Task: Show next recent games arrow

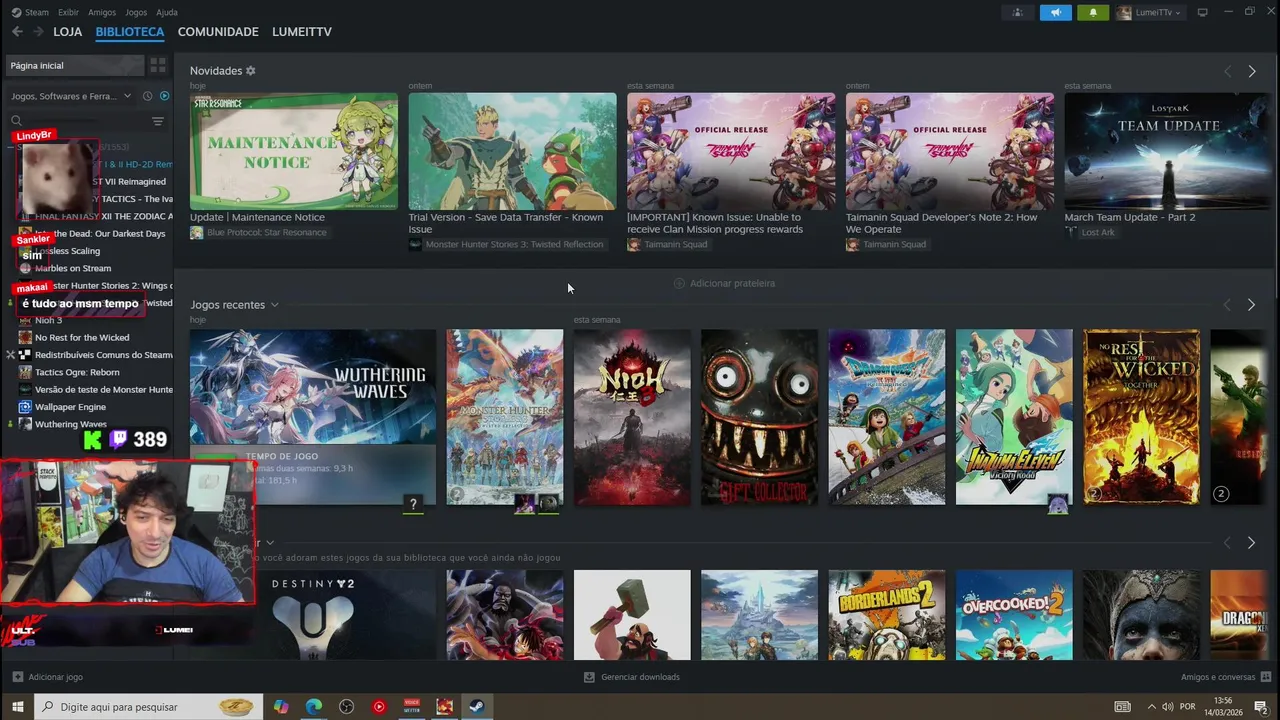Action: (x=1251, y=304)
